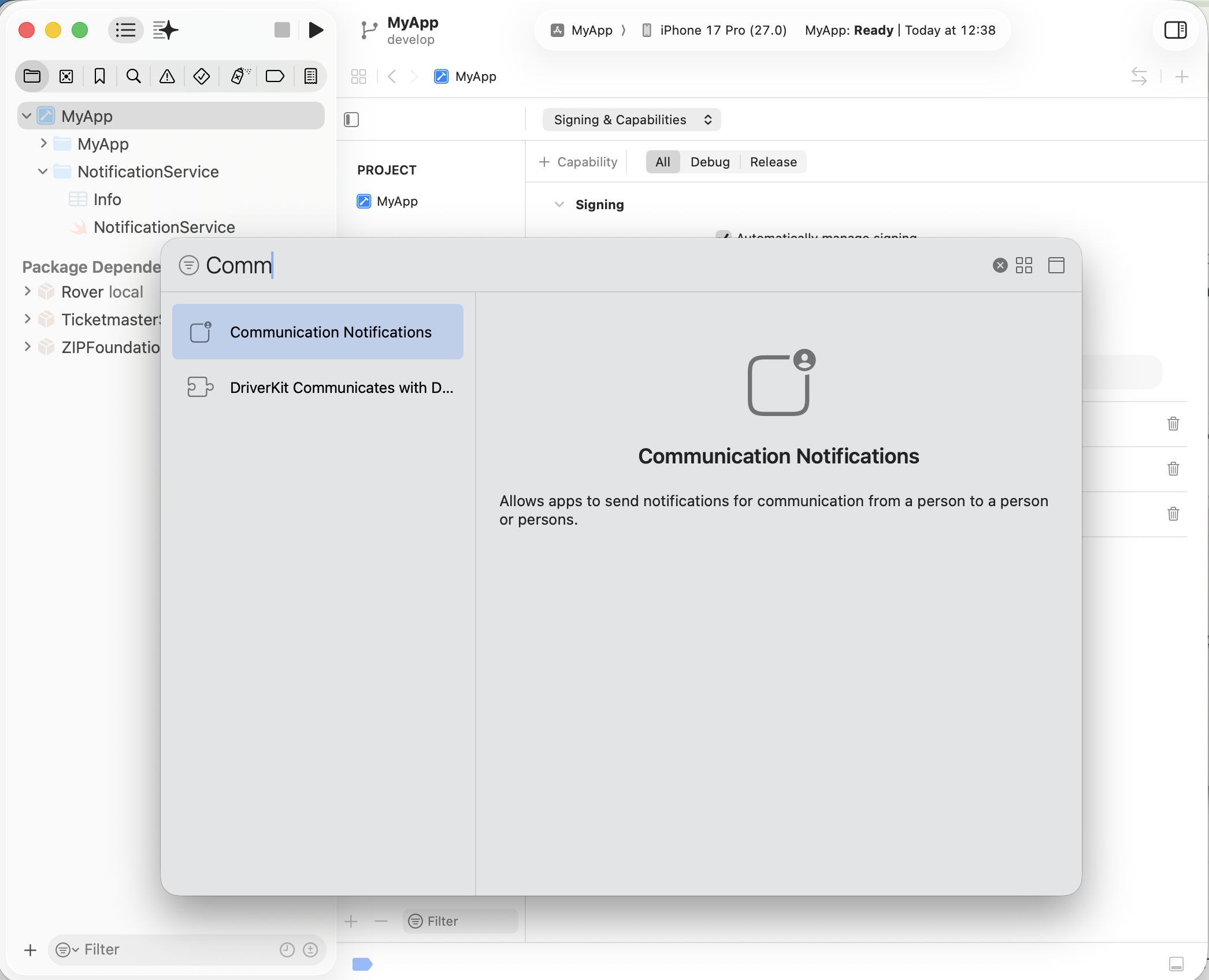This screenshot has width=1209, height=980.
Task: Click the second trash icon on right
Action: 1173,469
